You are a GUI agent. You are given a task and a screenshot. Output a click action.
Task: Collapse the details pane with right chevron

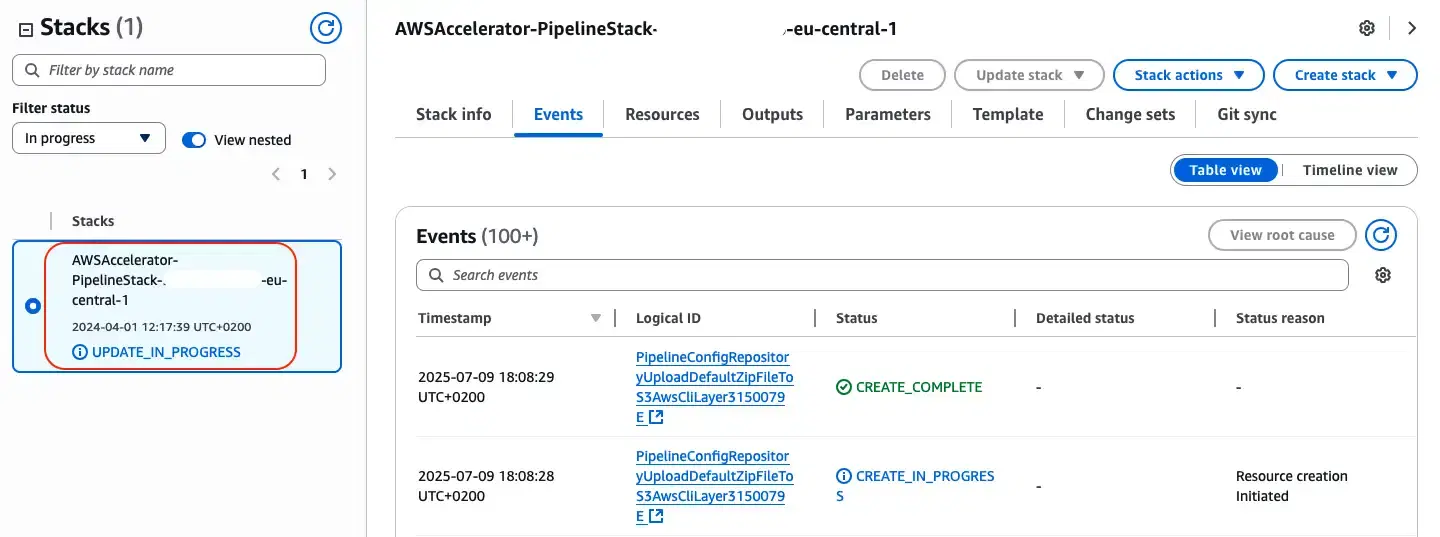[1412, 28]
